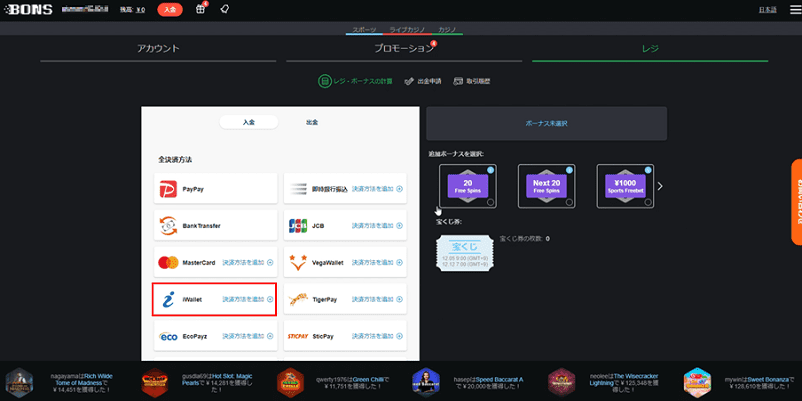Viewport: 802px width, 401px height.
Task: Click the MasterCard logo icon
Action: (168, 262)
